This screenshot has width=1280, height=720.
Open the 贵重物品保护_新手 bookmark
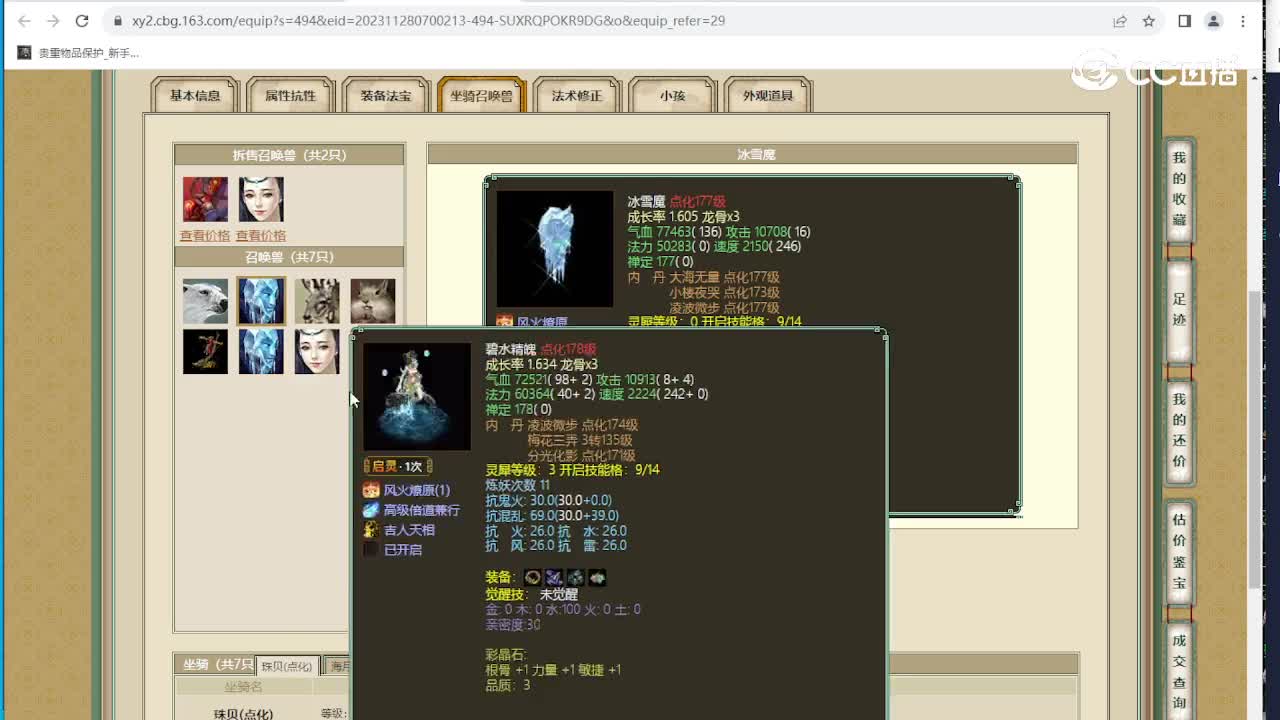(x=79, y=53)
